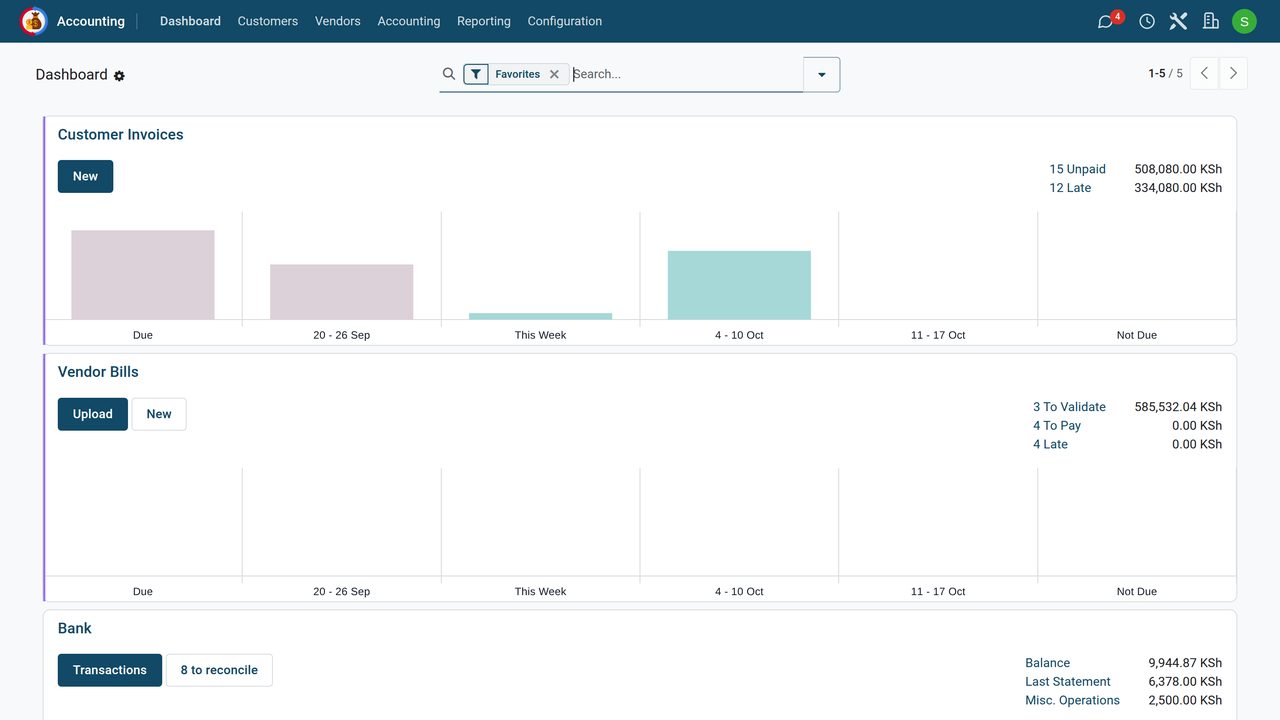Open the messages icon with badge 4
Viewport: 1280px width, 720px height.
[x=1106, y=21]
